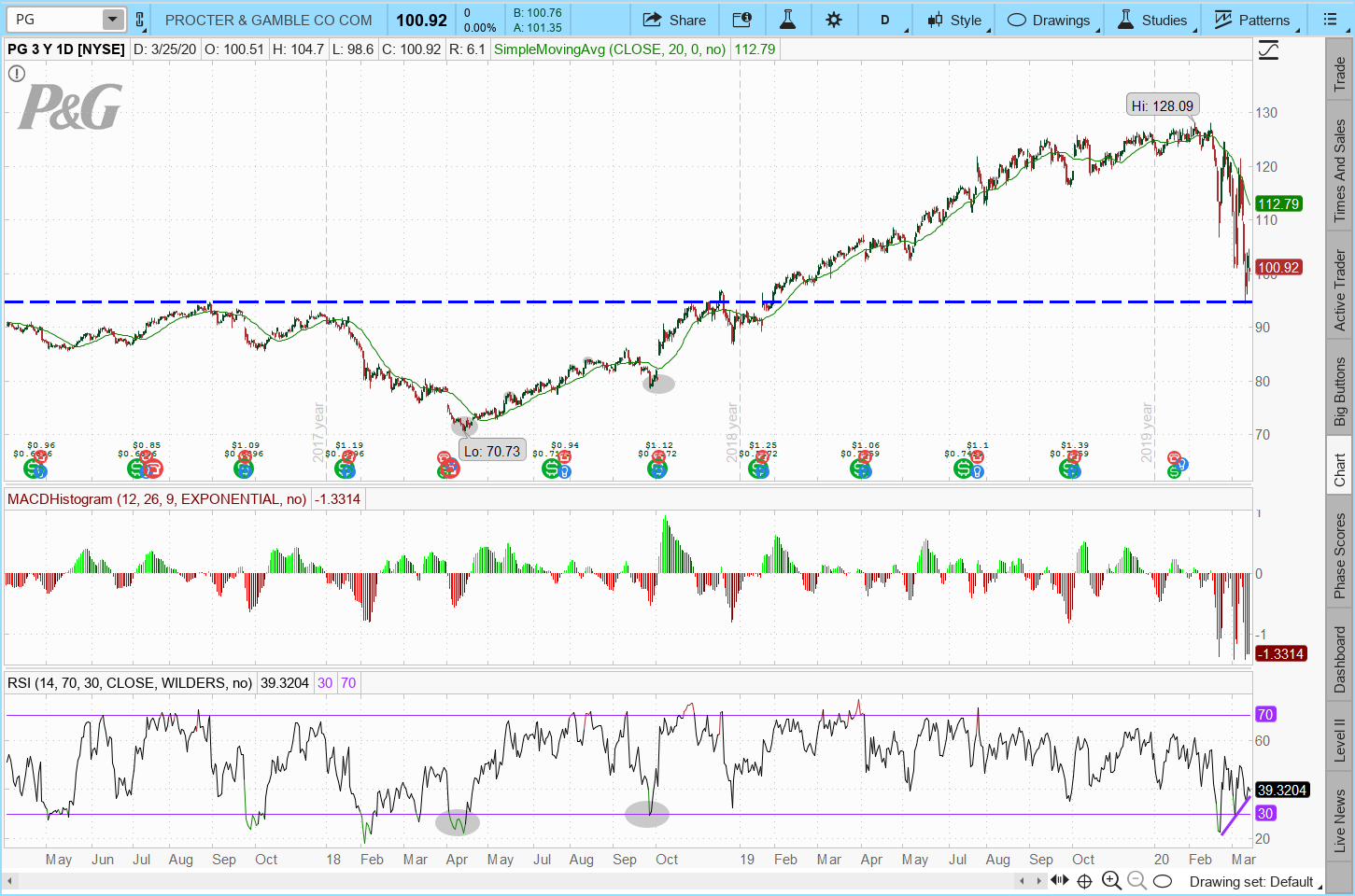Expand the PG symbol dropdown arrow
The width and height of the screenshot is (1355, 896).
click(x=112, y=20)
